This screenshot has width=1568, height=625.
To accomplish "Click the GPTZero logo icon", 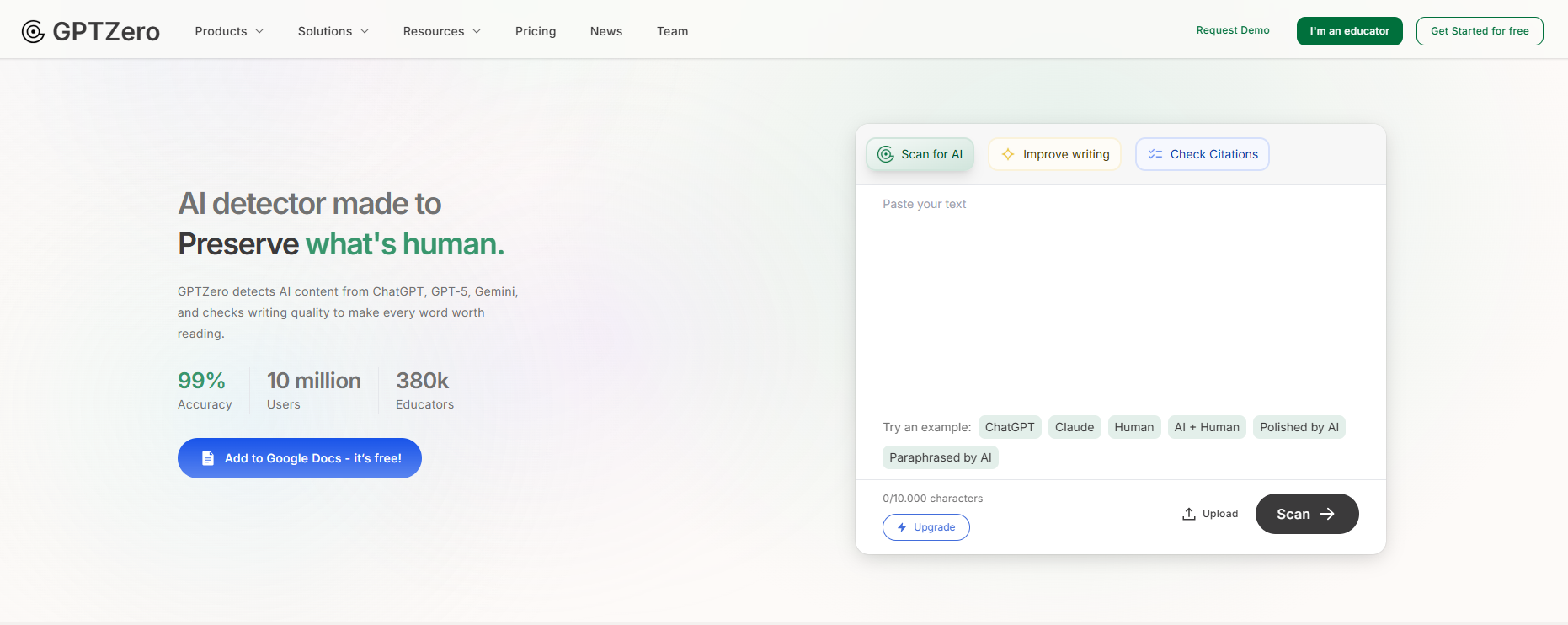I will click(33, 32).
